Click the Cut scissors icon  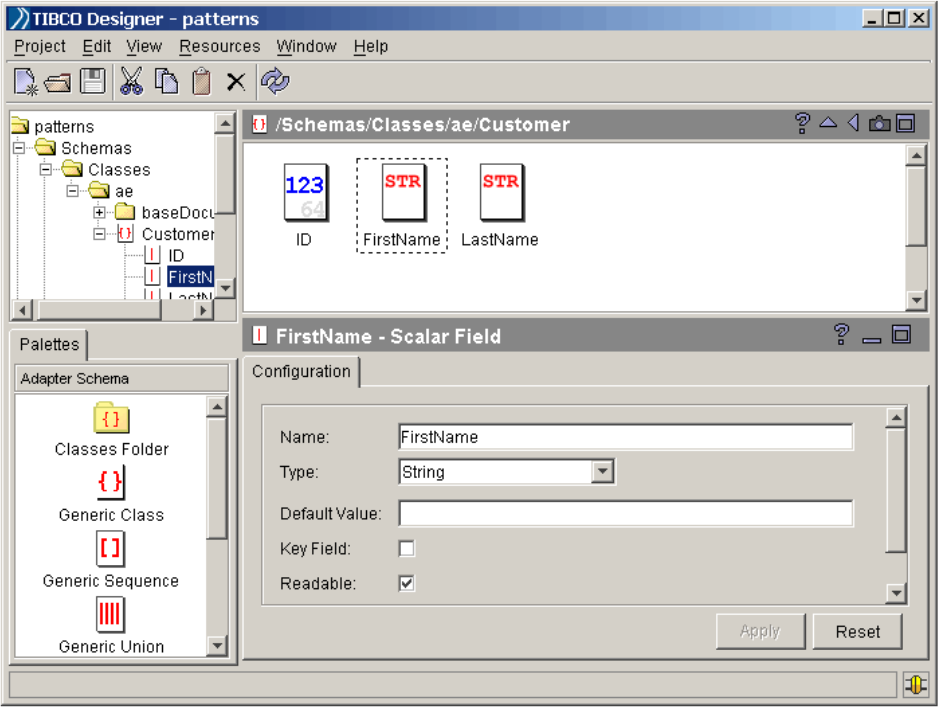tap(132, 81)
